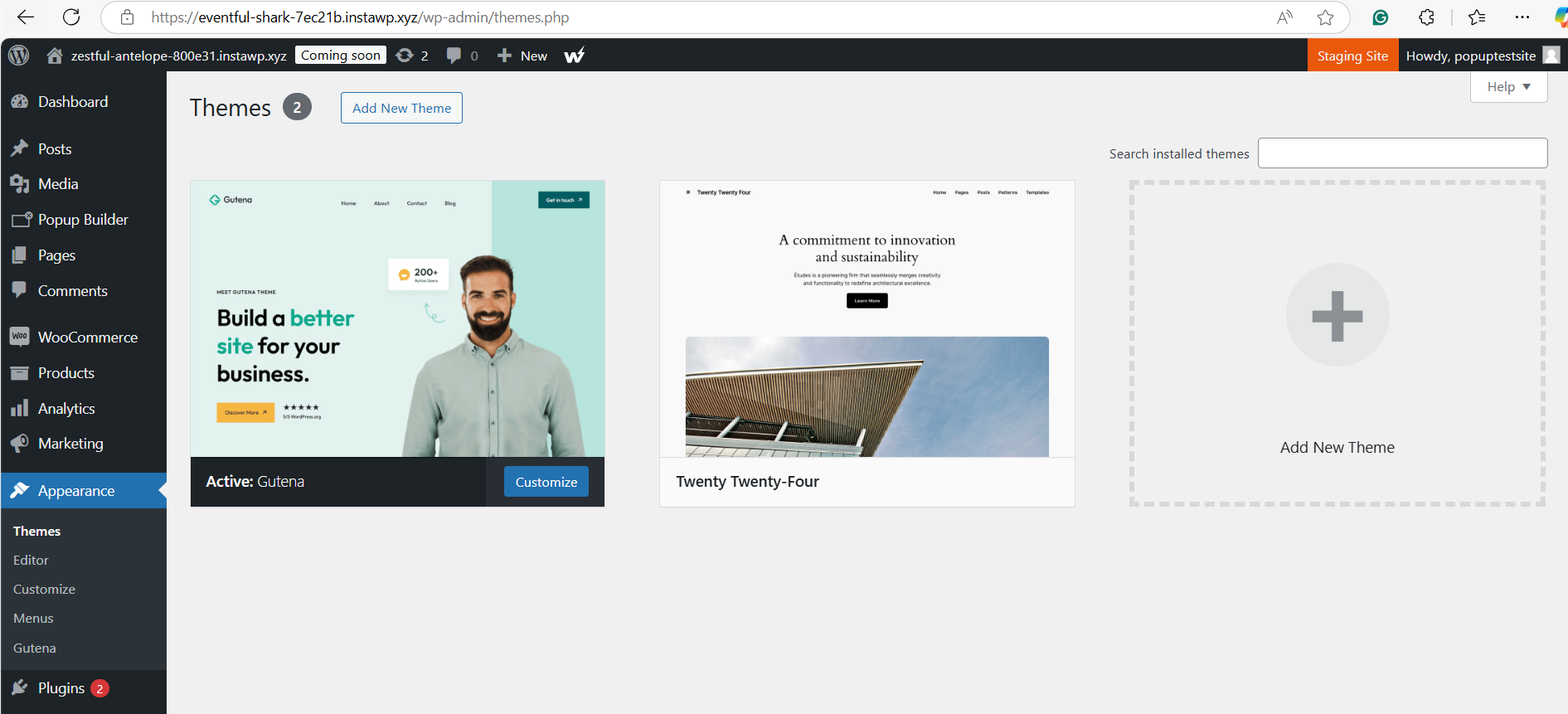
Task: Click the Coming soon badge
Action: (x=341, y=55)
